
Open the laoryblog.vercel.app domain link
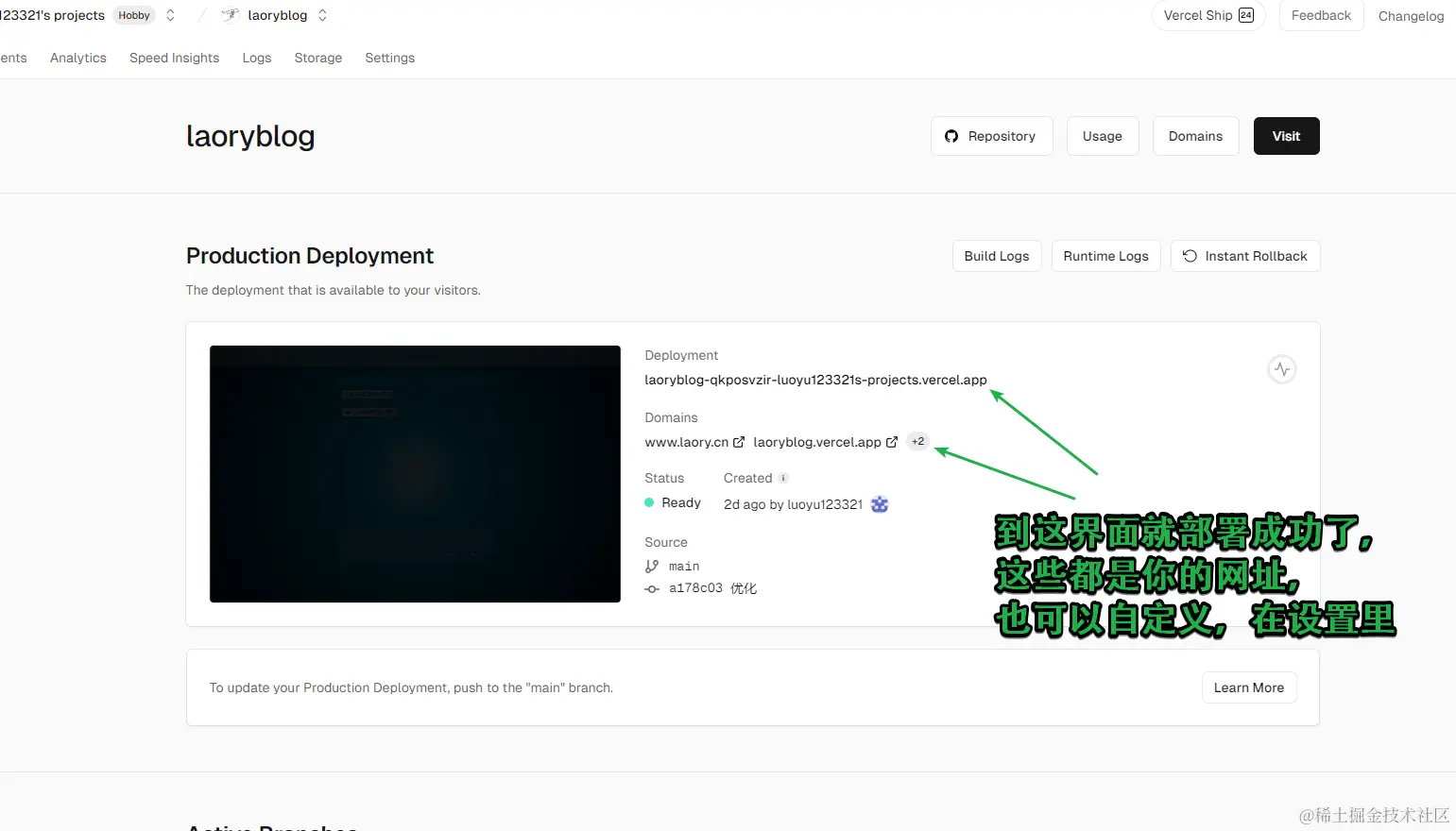coord(817,442)
